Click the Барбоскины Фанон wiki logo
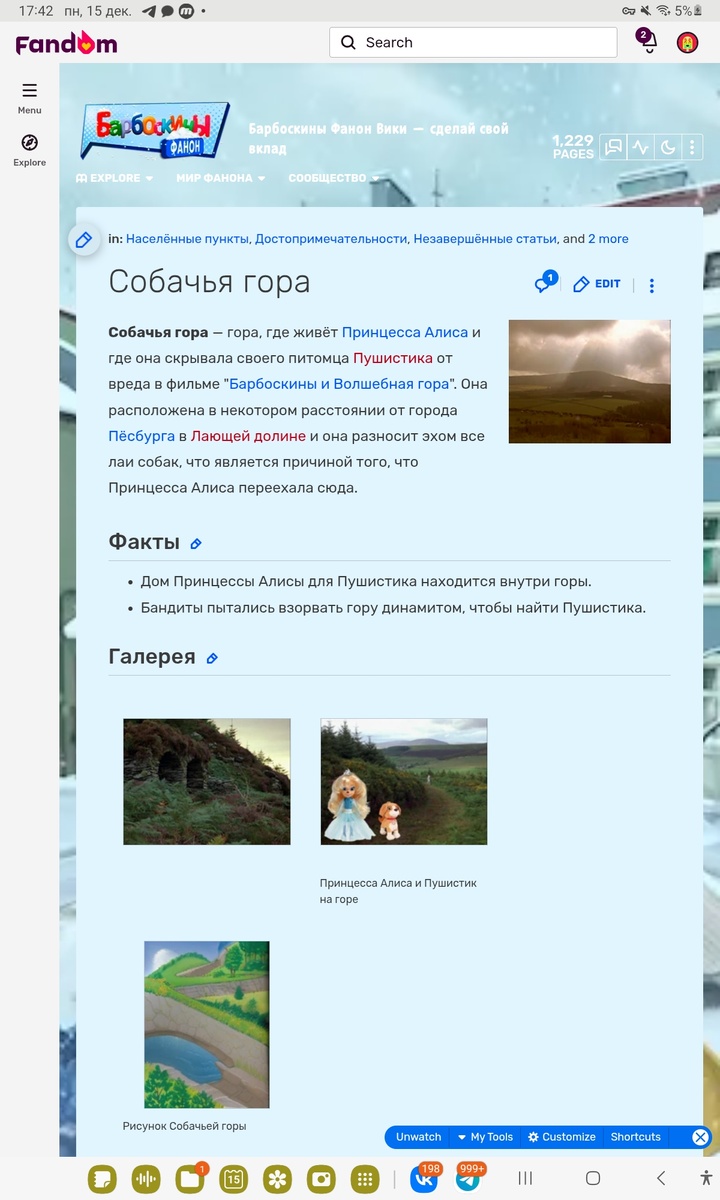This screenshot has height=1200, width=720. coord(155,131)
